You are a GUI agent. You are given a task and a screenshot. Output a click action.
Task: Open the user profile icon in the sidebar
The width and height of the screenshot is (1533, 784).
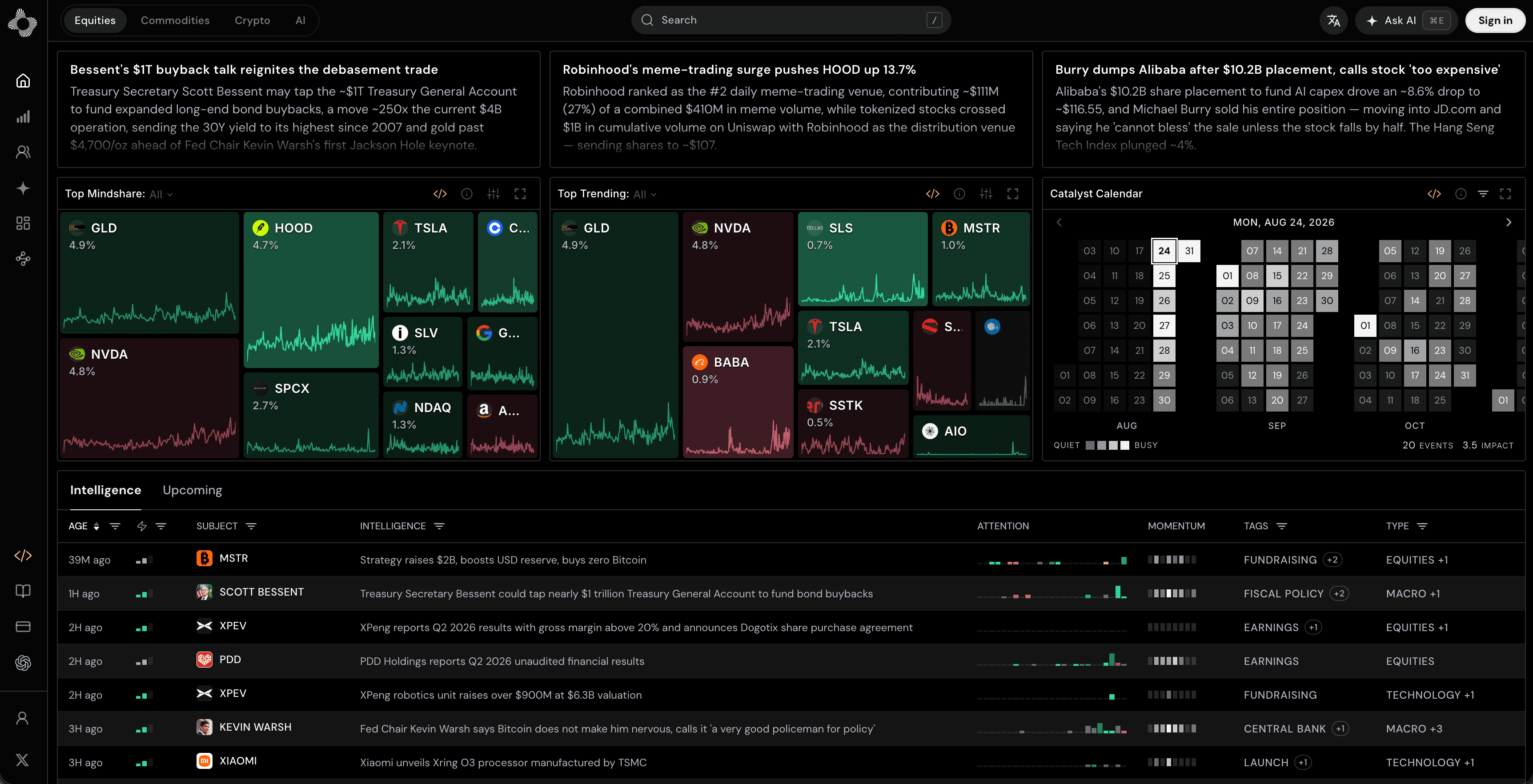(x=23, y=719)
